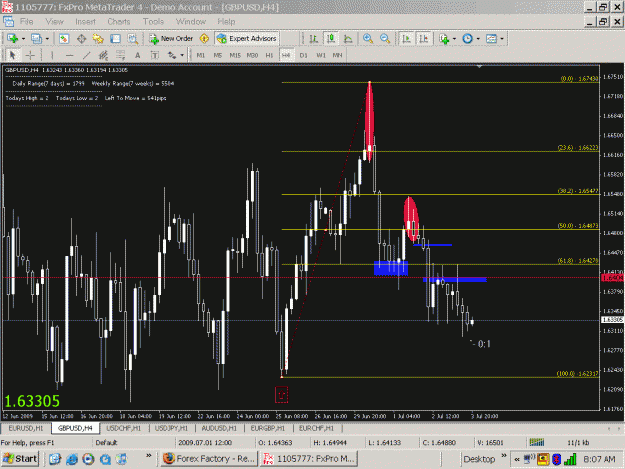
Task: Select the M15 timeframe
Action: coord(235,55)
